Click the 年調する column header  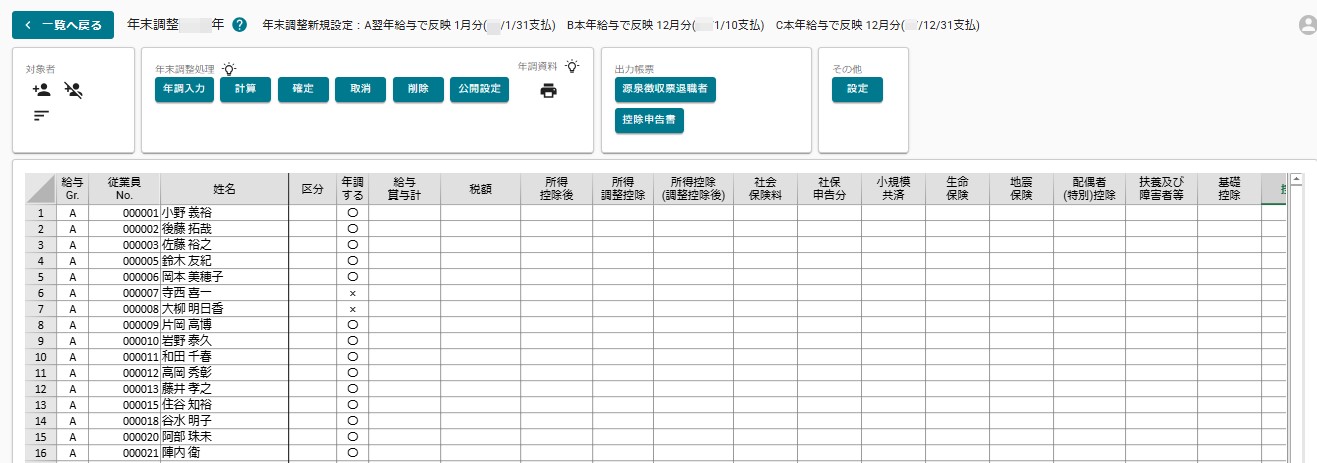click(x=352, y=189)
